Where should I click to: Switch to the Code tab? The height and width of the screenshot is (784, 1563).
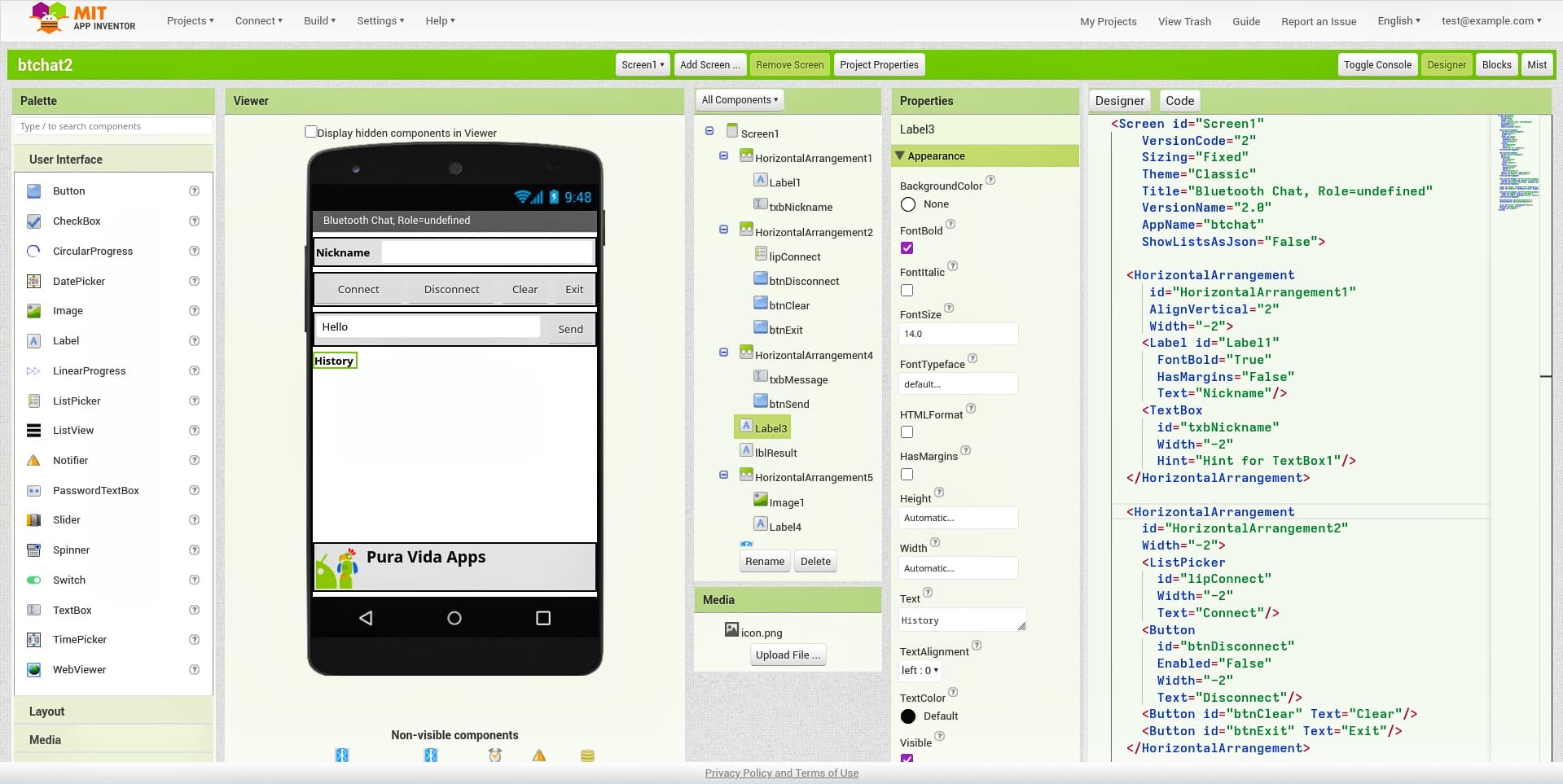pyautogui.click(x=1179, y=101)
